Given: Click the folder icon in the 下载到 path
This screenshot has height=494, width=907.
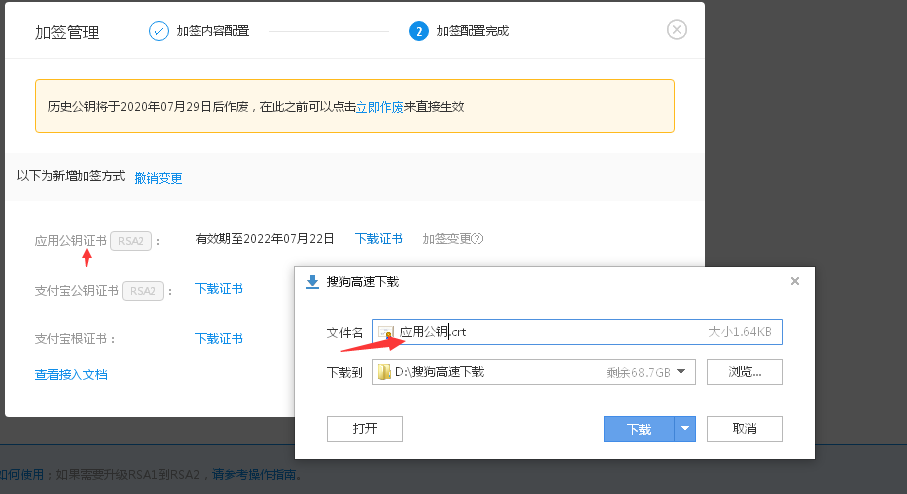Looking at the screenshot, I should click(x=384, y=372).
